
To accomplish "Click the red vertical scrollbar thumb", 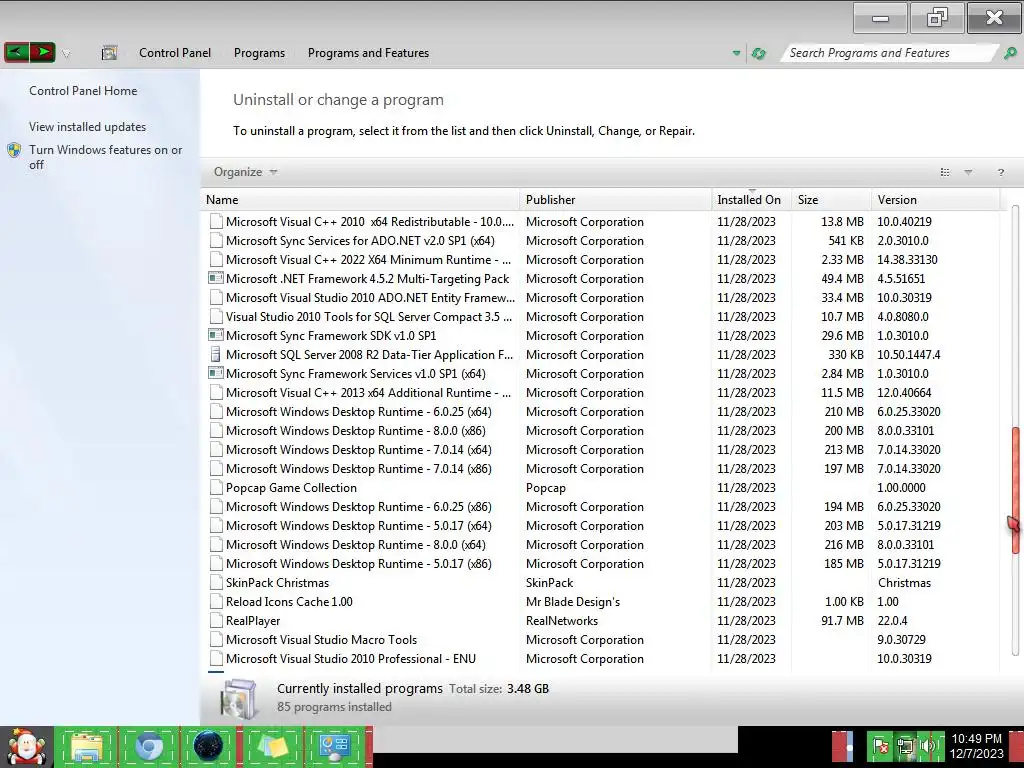I will click(1016, 490).
